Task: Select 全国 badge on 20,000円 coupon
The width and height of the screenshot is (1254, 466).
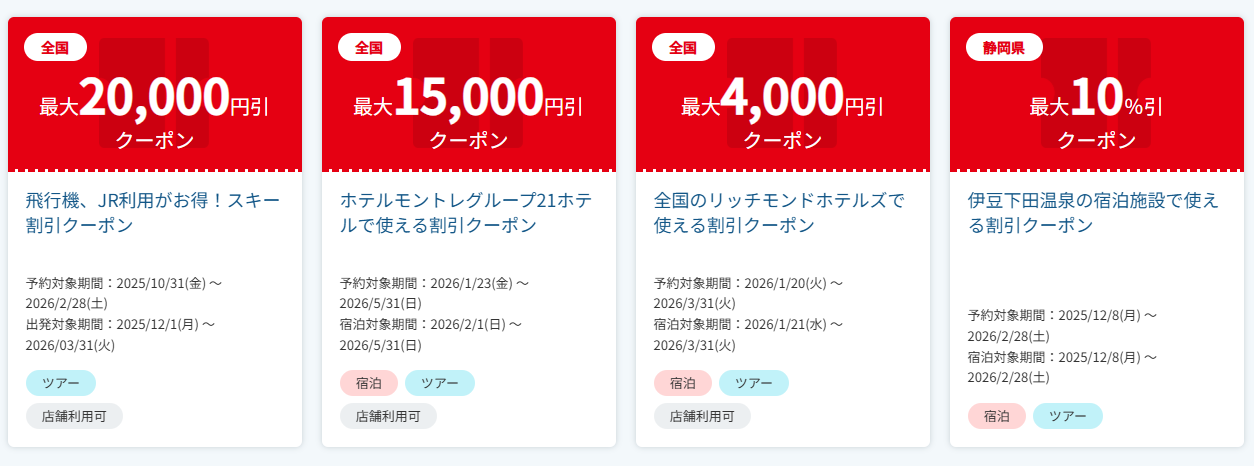Action: pos(55,47)
